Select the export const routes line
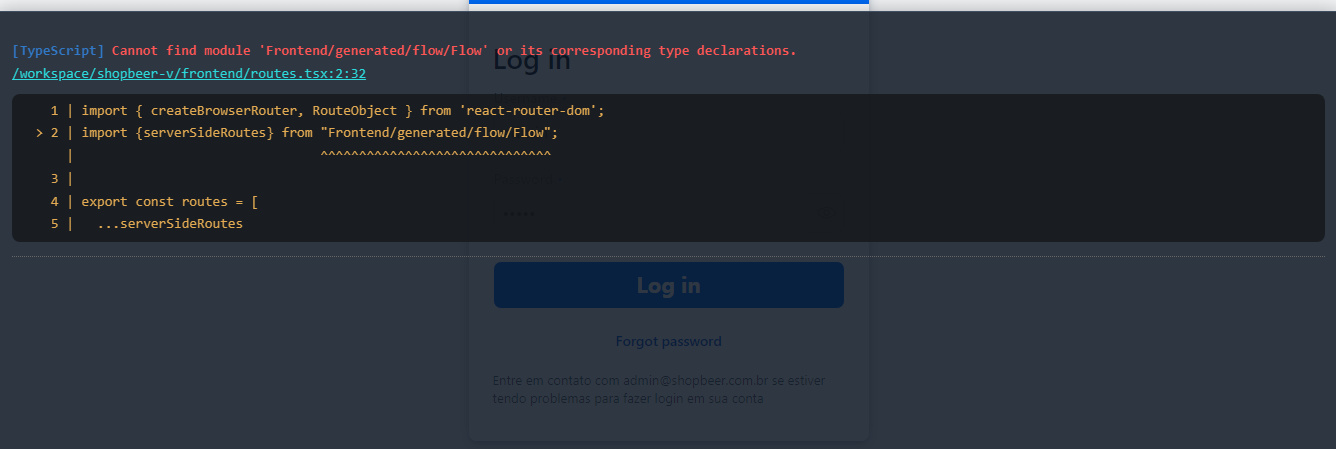This screenshot has height=449, width=1336. point(170,201)
